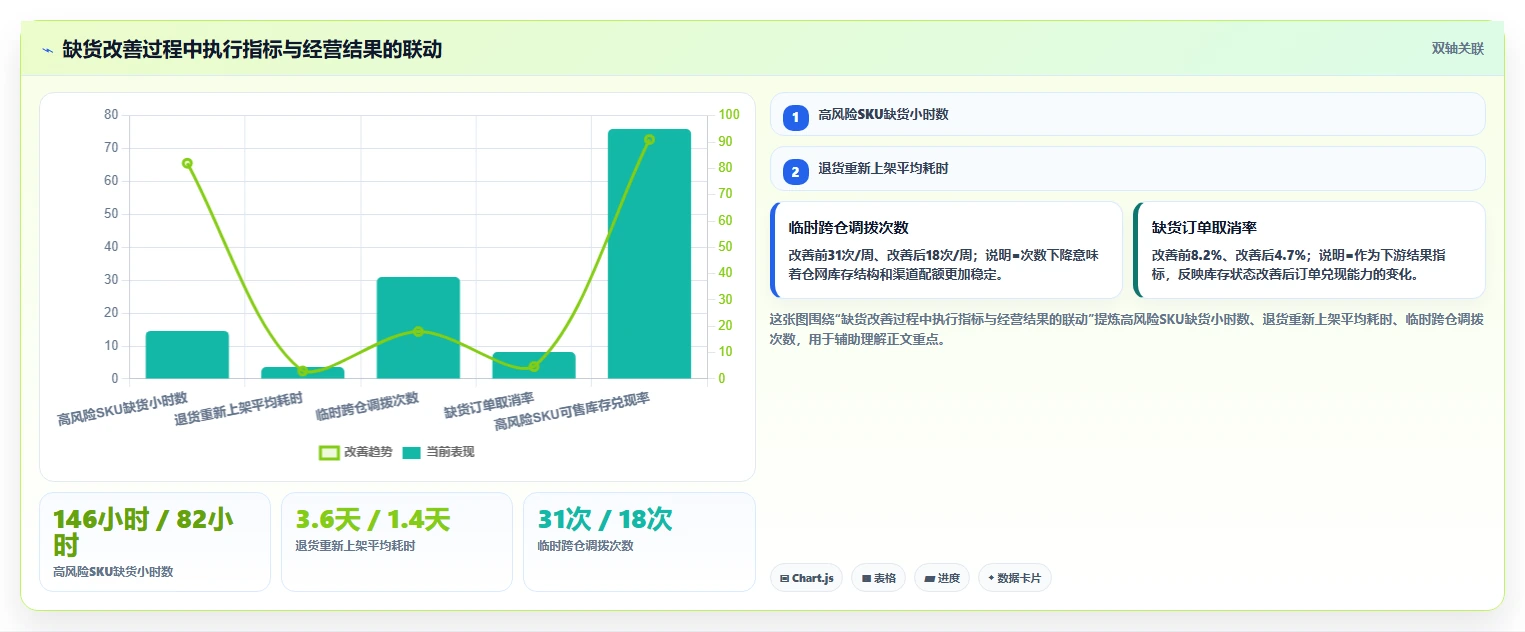Image resolution: width=1525 pixels, height=632 pixels.
Task: Click the Chart.js chip icon
Action: [785, 578]
